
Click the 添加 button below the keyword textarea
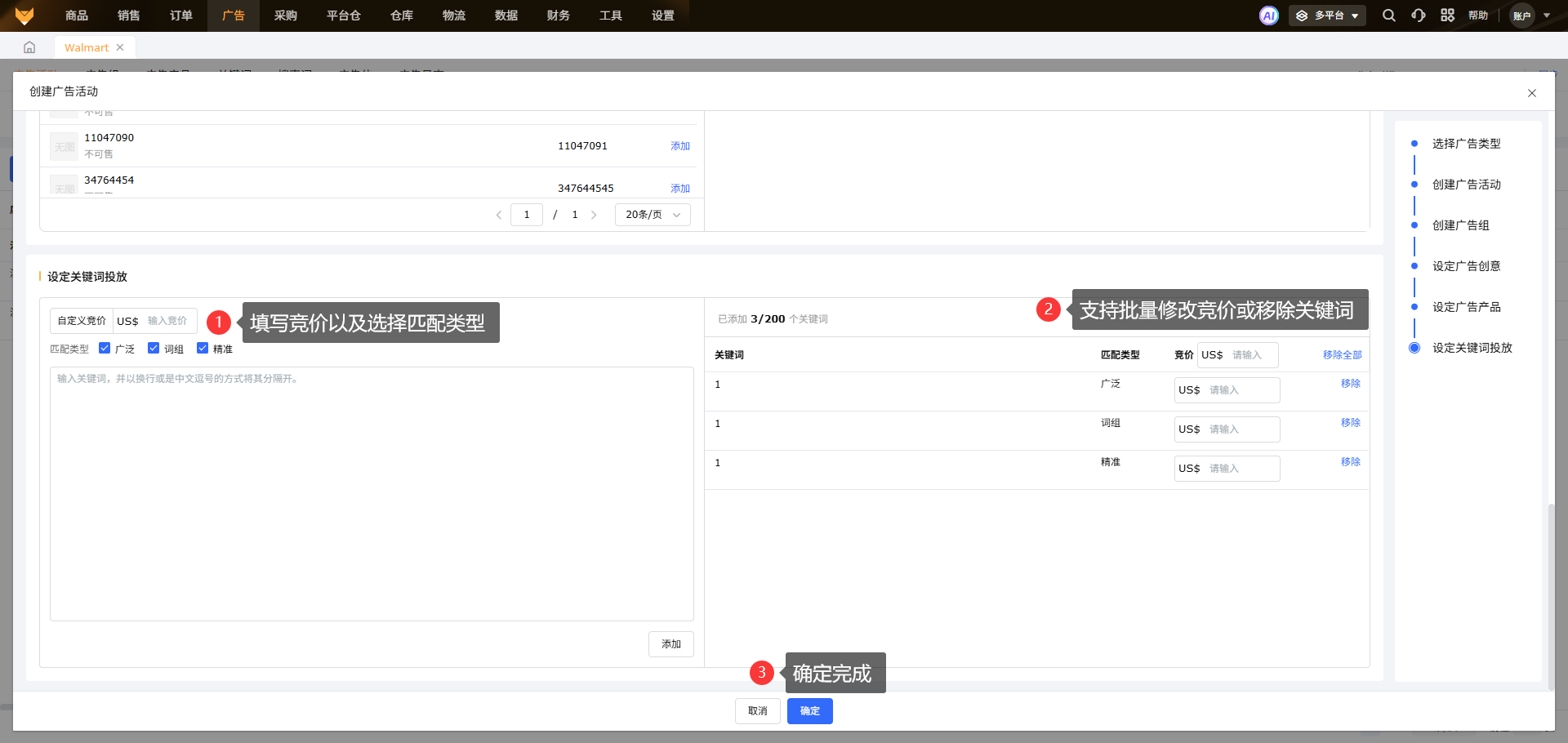click(671, 644)
